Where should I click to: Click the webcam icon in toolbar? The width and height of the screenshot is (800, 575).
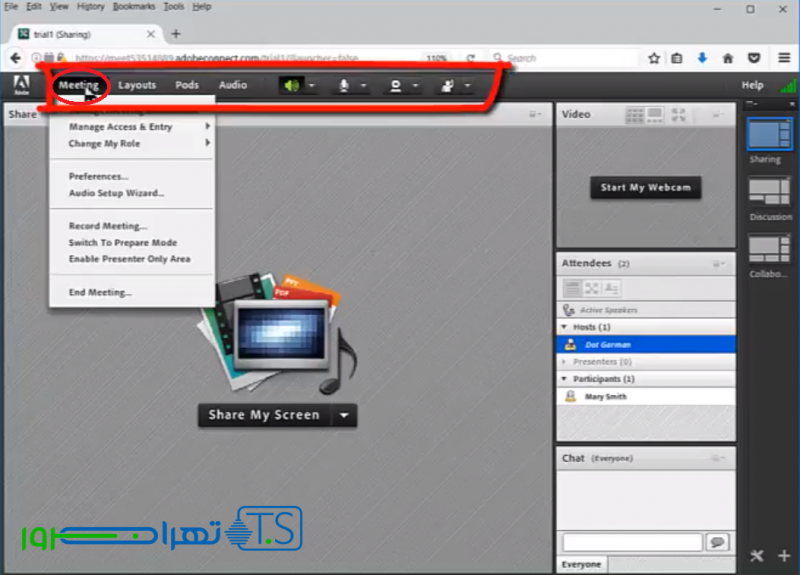tap(396, 86)
